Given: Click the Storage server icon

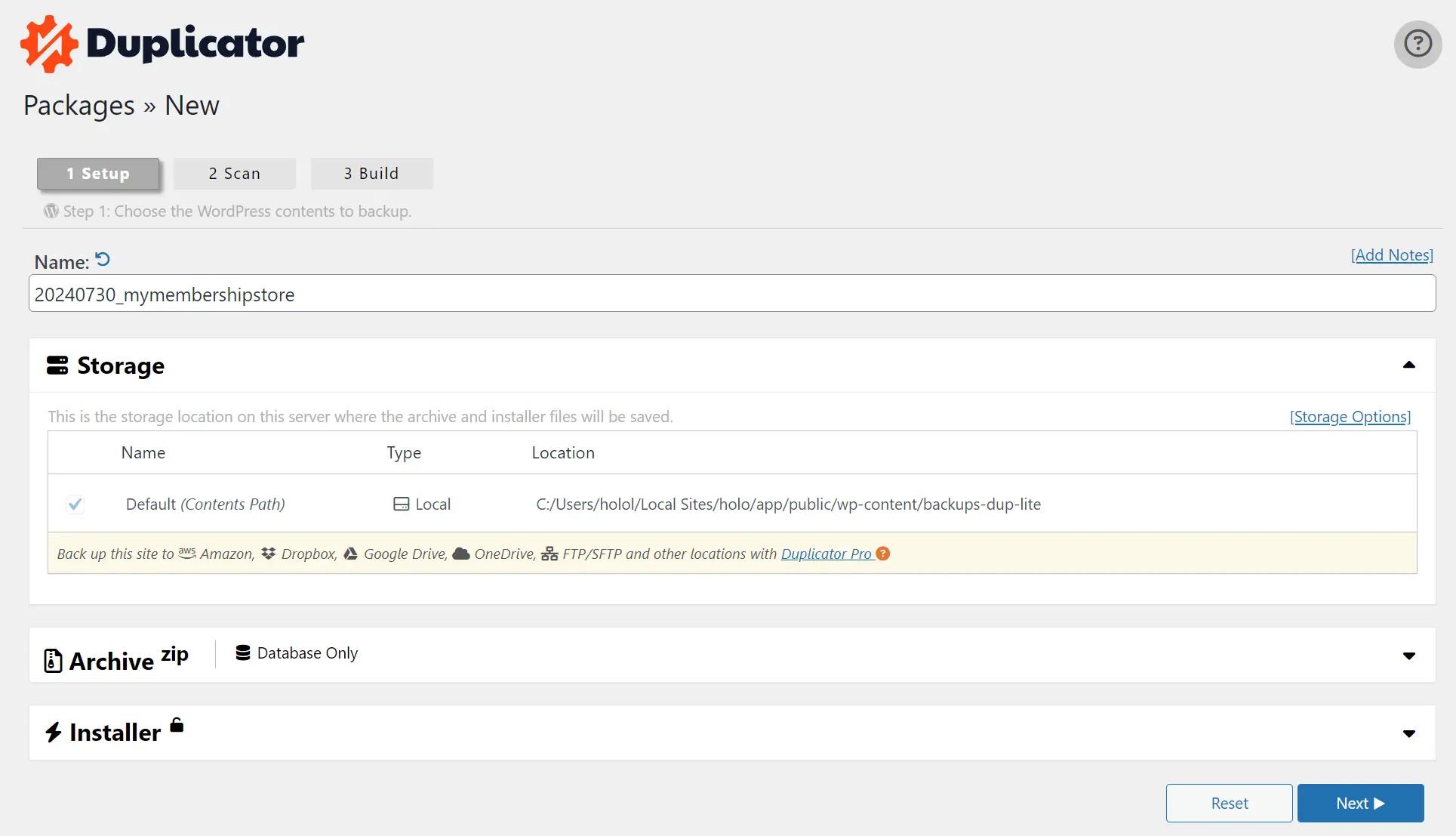Looking at the screenshot, I should click(57, 366).
